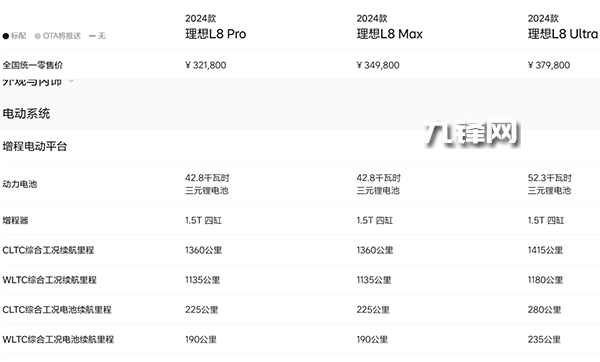Image resolution: width=600 pixels, height=362 pixels.
Task: Click the ¥321,800 Pro price
Action: click(206, 65)
